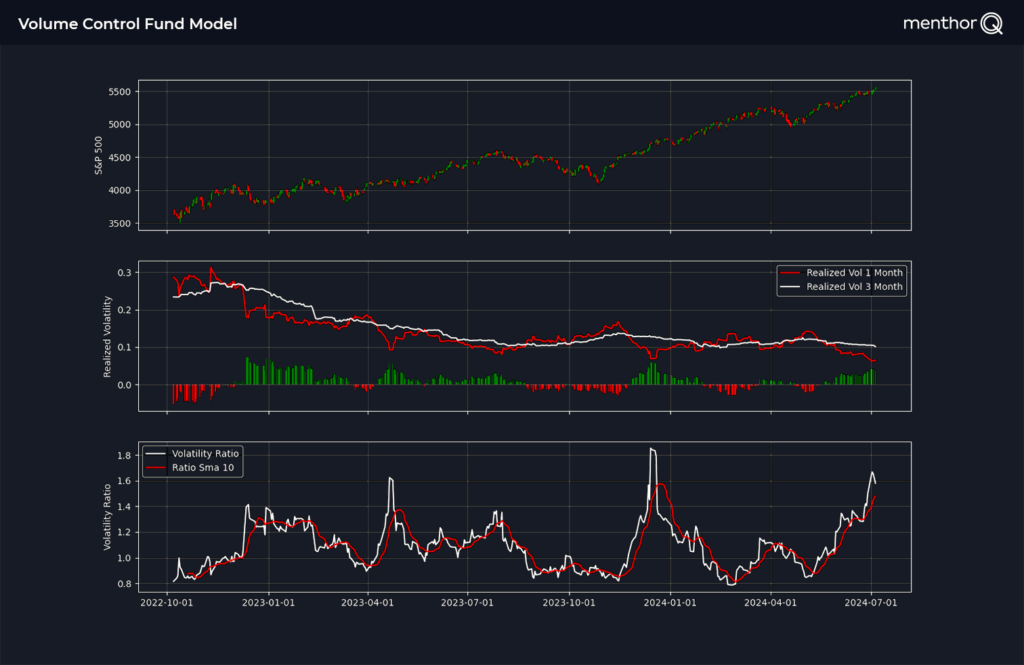The height and width of the screenshot is (665, 1024).
Task: Click the white line swatch for Volatility Ratio
Action: (x=156, y=453)
